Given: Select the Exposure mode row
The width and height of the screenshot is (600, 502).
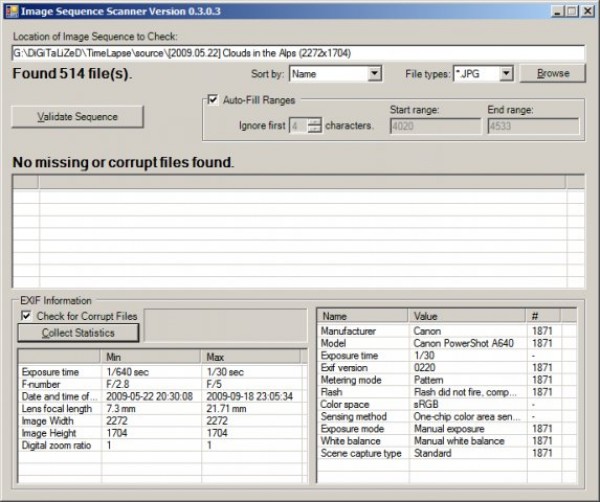Looking at the screenshot, I should [447, 429].
